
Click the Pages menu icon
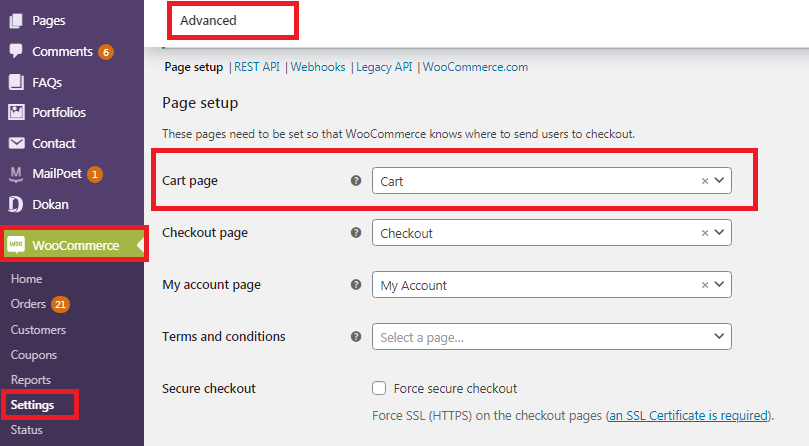[16, 21]
